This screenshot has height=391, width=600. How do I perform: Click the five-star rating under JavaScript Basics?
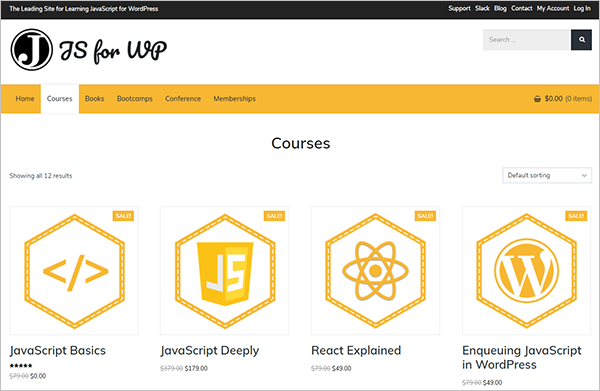point(21,365)
